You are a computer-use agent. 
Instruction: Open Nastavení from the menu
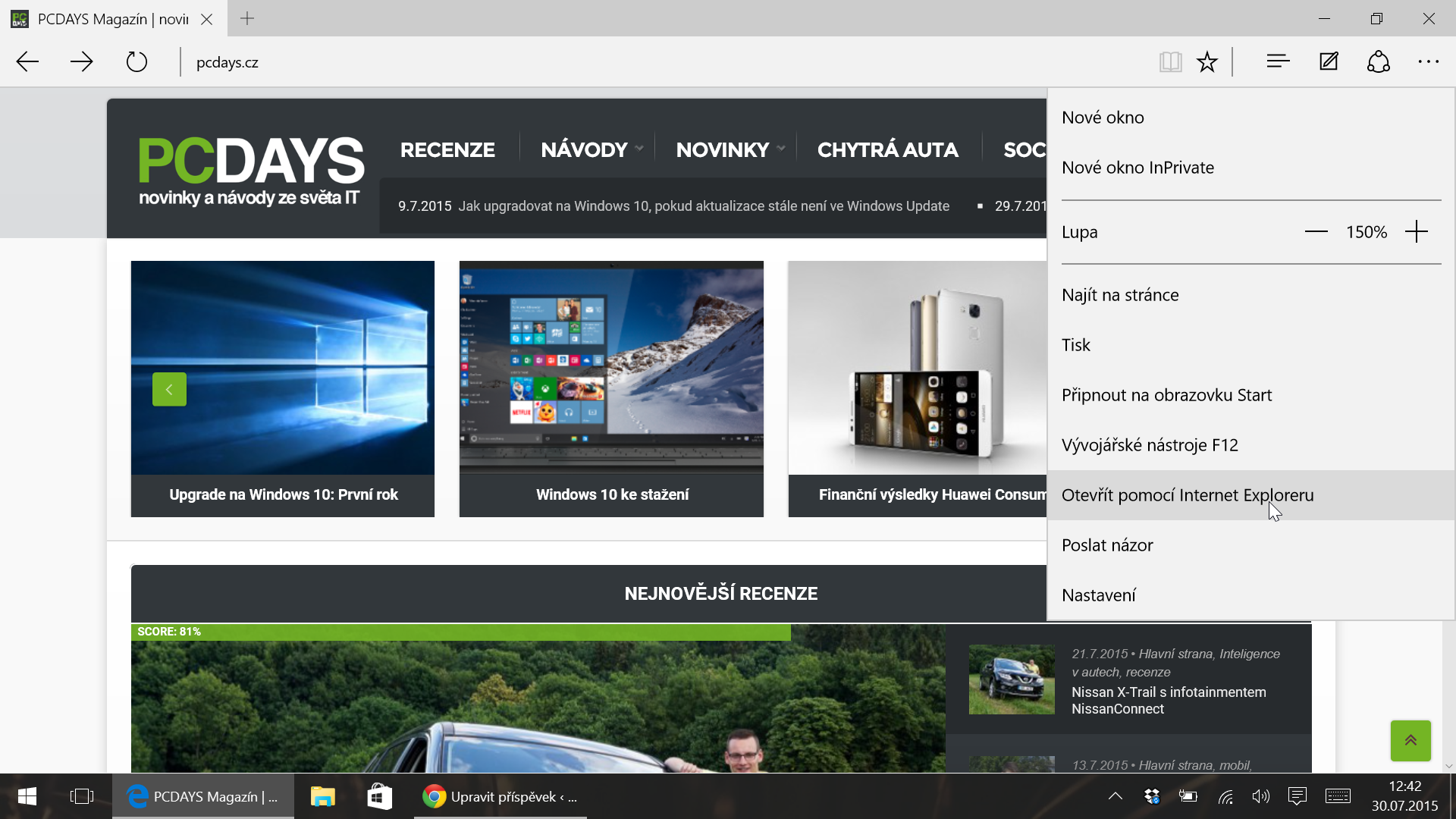(1098, 595)
